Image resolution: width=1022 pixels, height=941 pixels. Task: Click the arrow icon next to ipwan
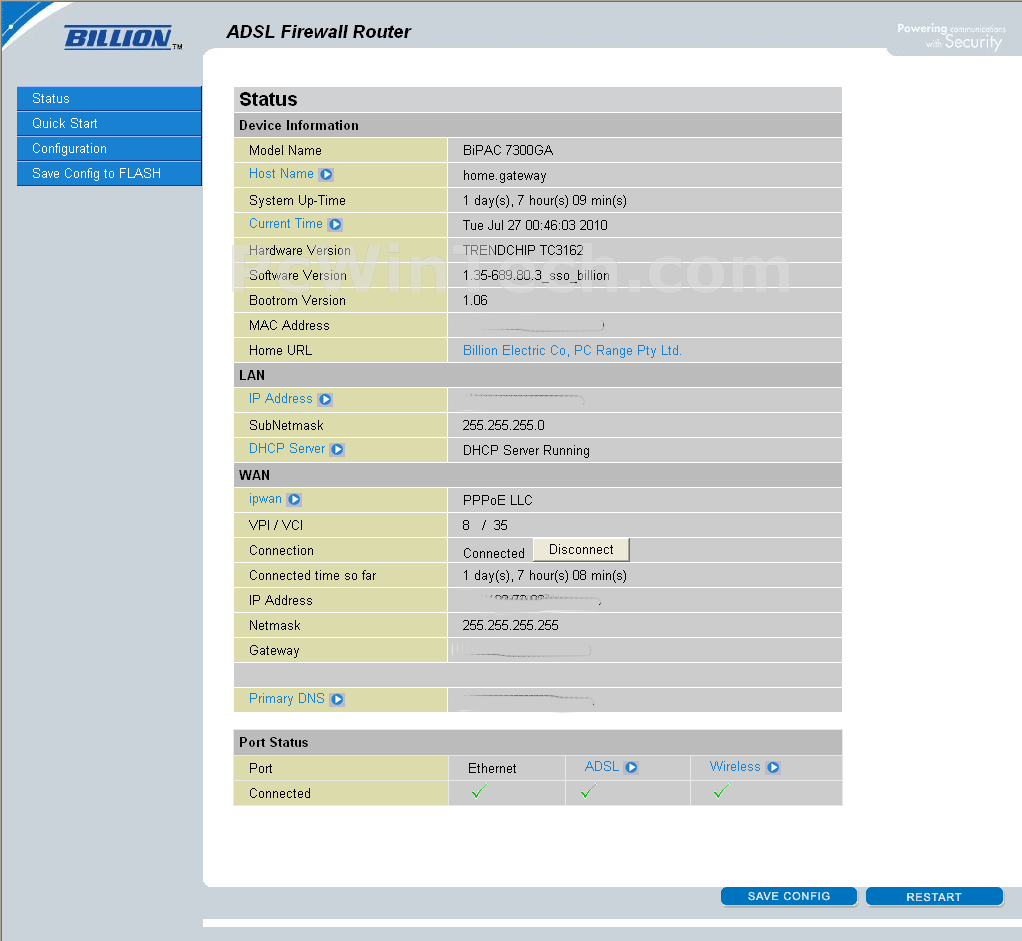294,499
